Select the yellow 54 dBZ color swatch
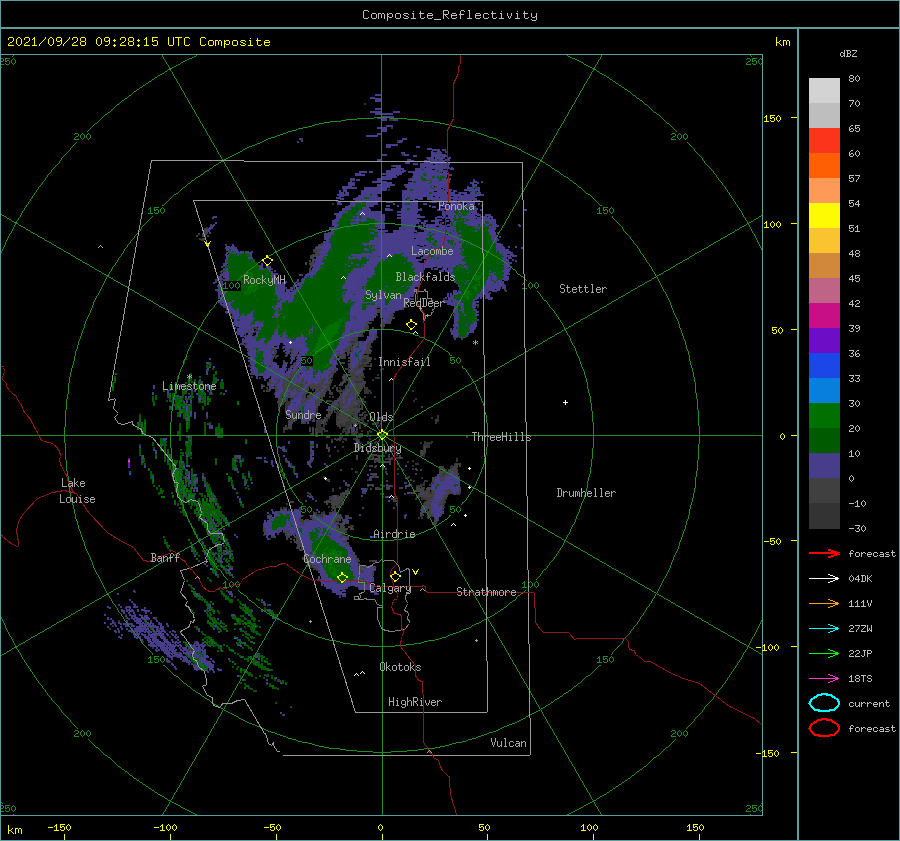 point(824,215)
